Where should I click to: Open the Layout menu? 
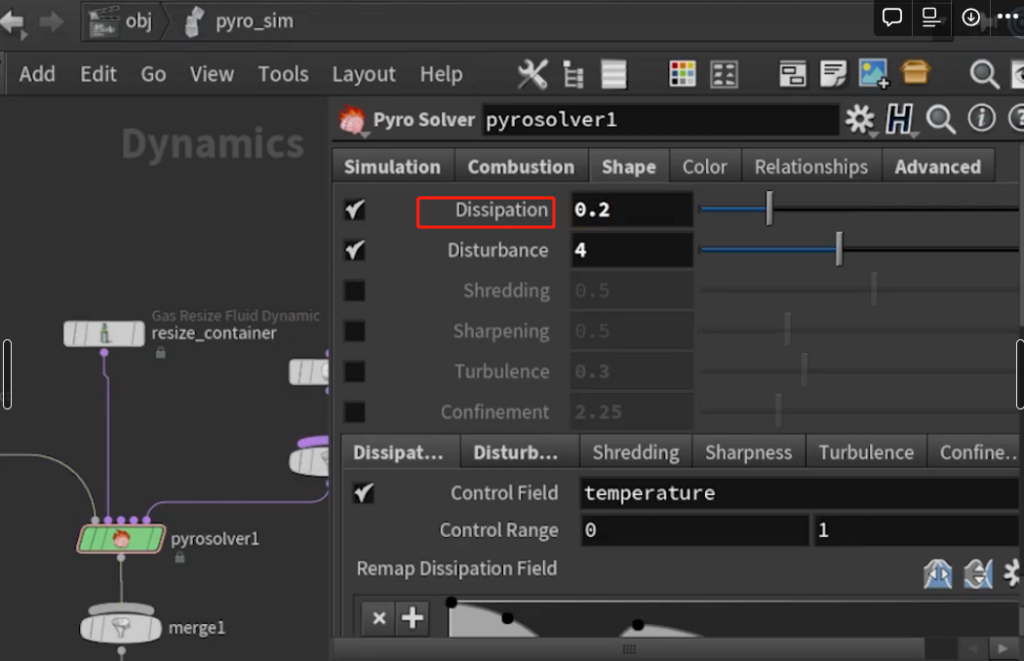pyautogui.click(x=364, y=74)
